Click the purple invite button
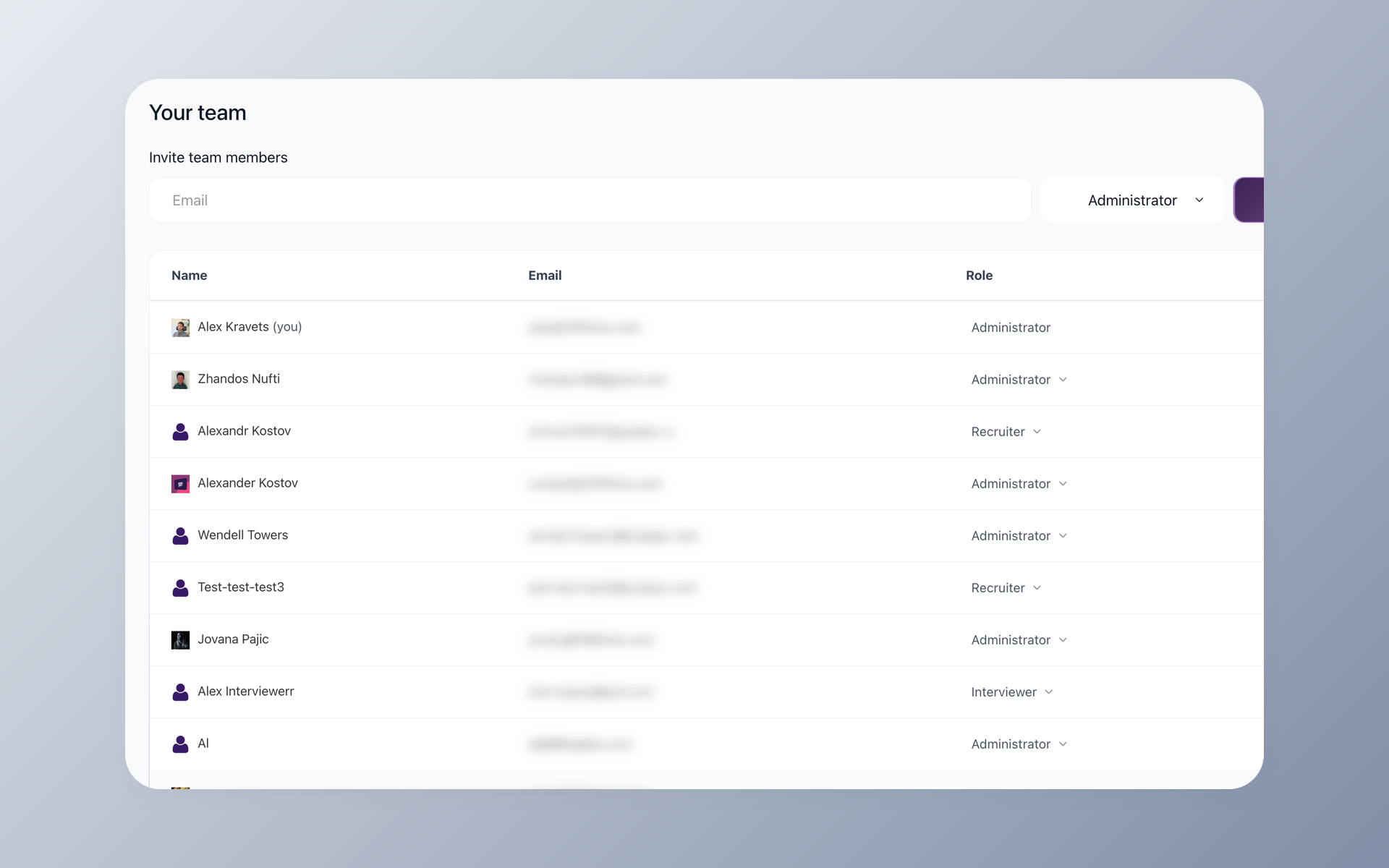1389x868 pixels. pos(1249,200)
